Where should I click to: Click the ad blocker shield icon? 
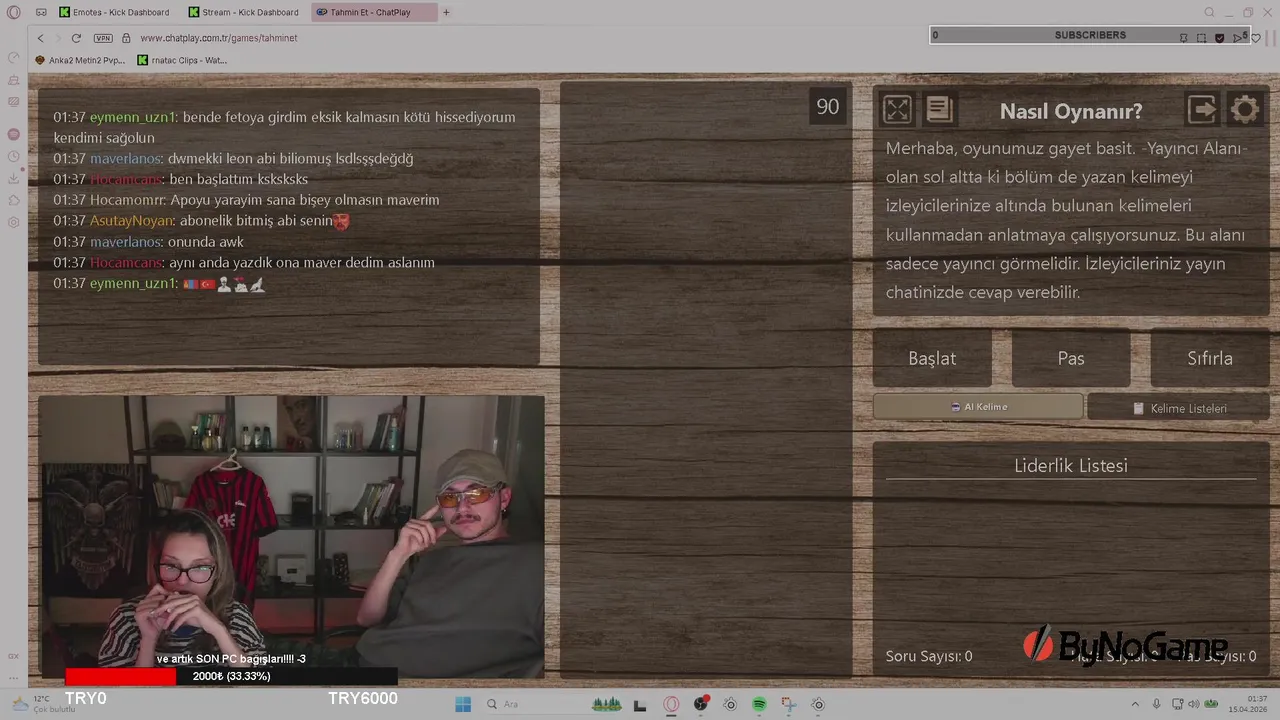tap(1219, 38)
